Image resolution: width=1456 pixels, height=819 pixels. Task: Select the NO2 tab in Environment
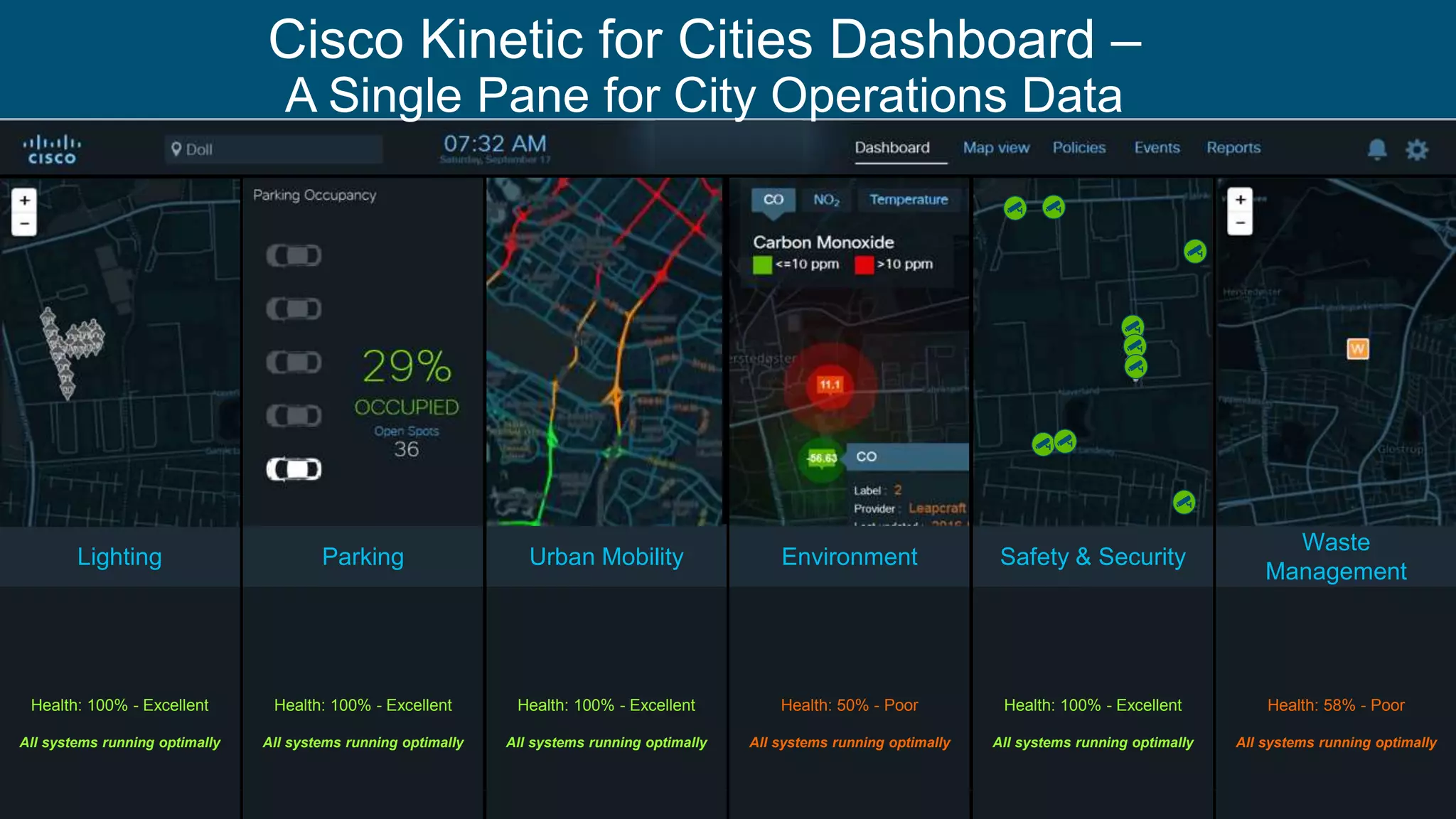coord(826,200)
